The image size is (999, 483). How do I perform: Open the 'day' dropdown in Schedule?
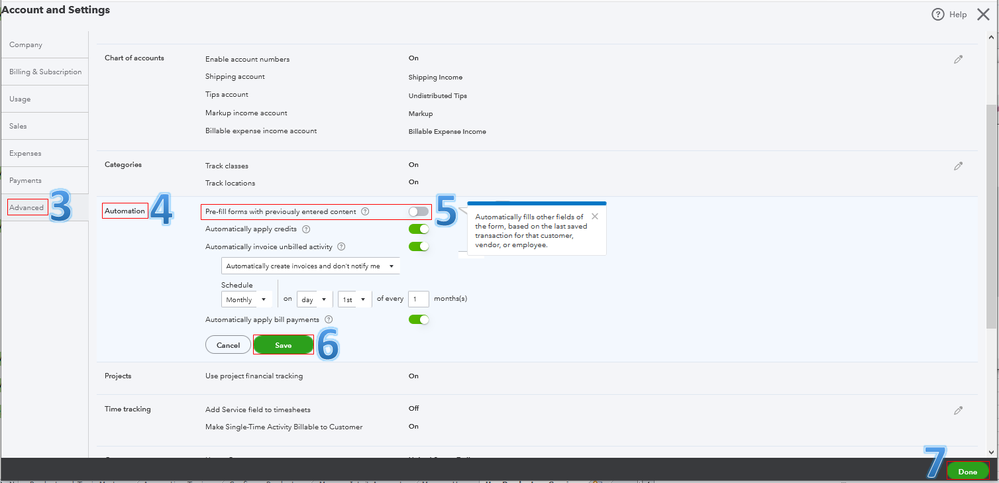click(315, 299)
